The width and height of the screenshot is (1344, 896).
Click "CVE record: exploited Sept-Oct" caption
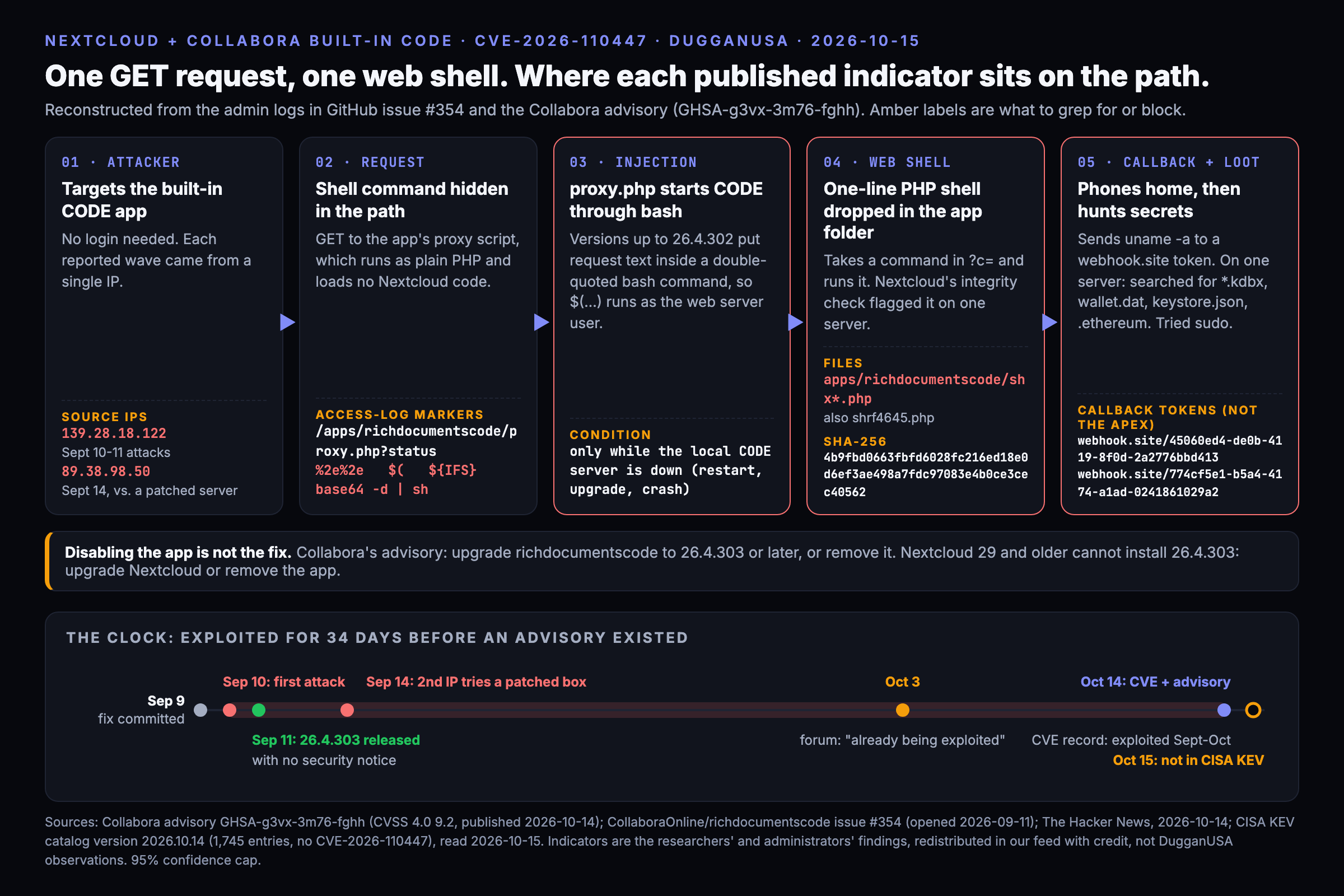pos(1131,740)
